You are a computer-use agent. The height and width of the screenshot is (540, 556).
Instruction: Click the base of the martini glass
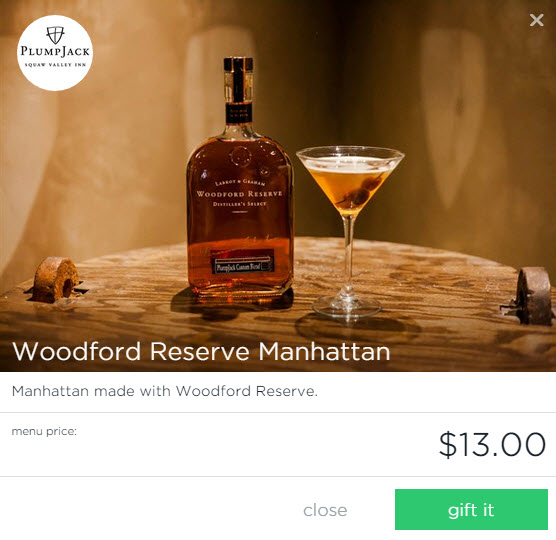point(347,306)
